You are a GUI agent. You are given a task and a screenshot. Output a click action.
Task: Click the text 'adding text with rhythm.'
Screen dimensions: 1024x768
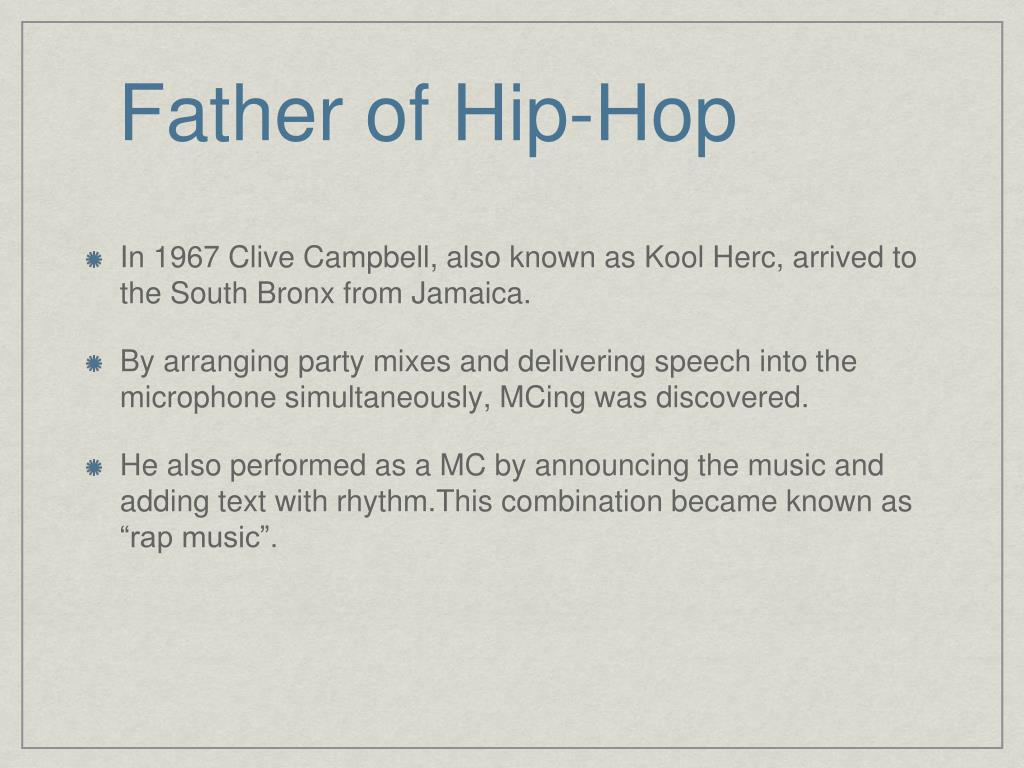click(x=277, y=502)
